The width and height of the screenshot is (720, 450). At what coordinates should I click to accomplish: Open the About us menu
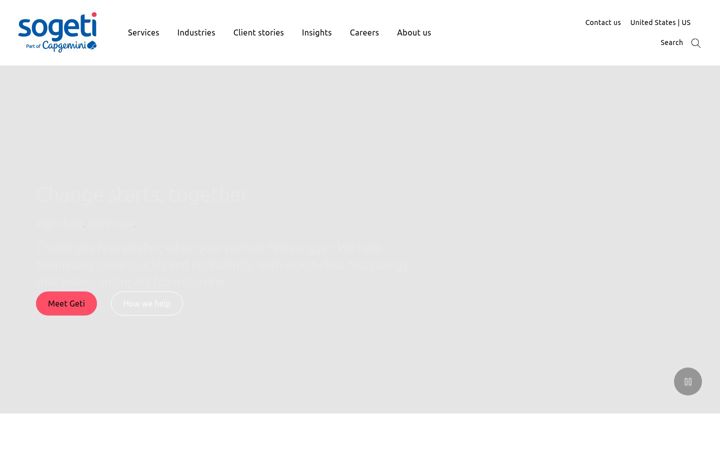(x=414, y=33)
